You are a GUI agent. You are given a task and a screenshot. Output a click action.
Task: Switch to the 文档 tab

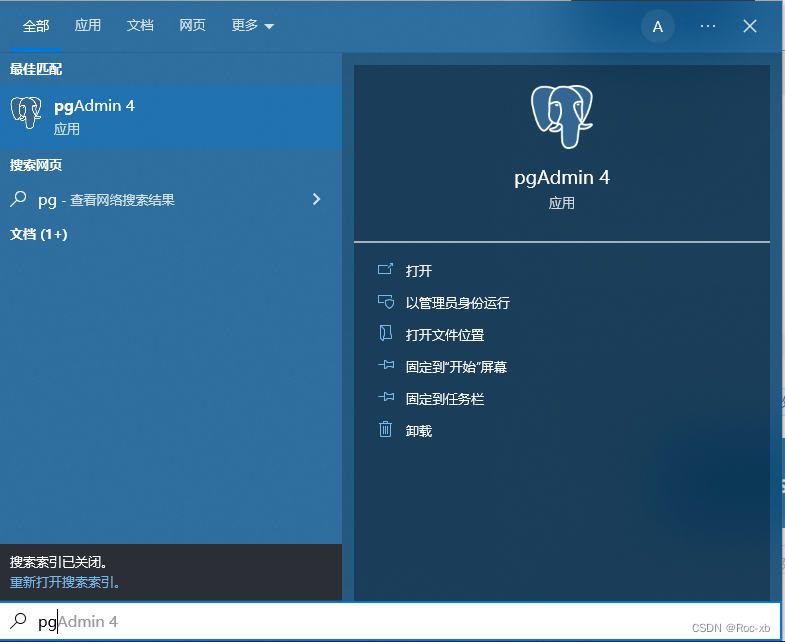(140, 25)
